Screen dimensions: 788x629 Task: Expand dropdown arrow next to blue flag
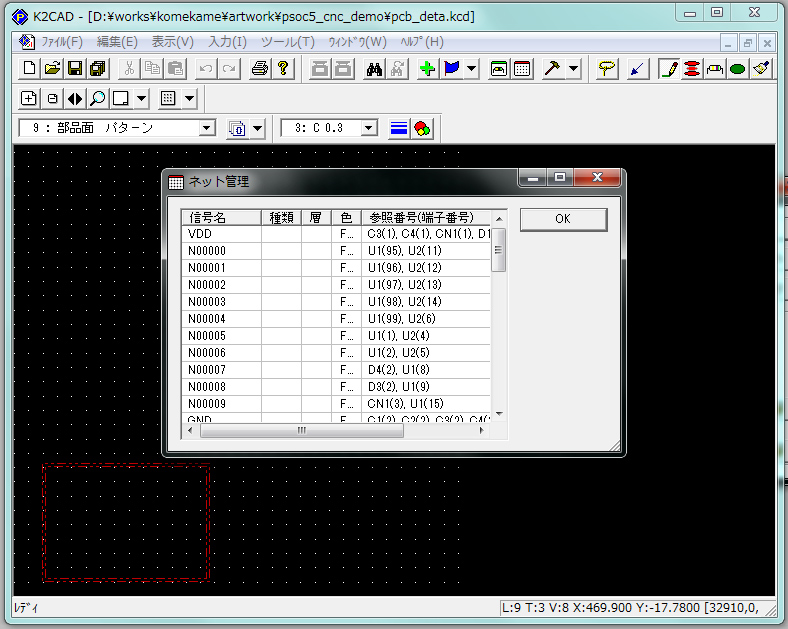click(x=471, y=68)
